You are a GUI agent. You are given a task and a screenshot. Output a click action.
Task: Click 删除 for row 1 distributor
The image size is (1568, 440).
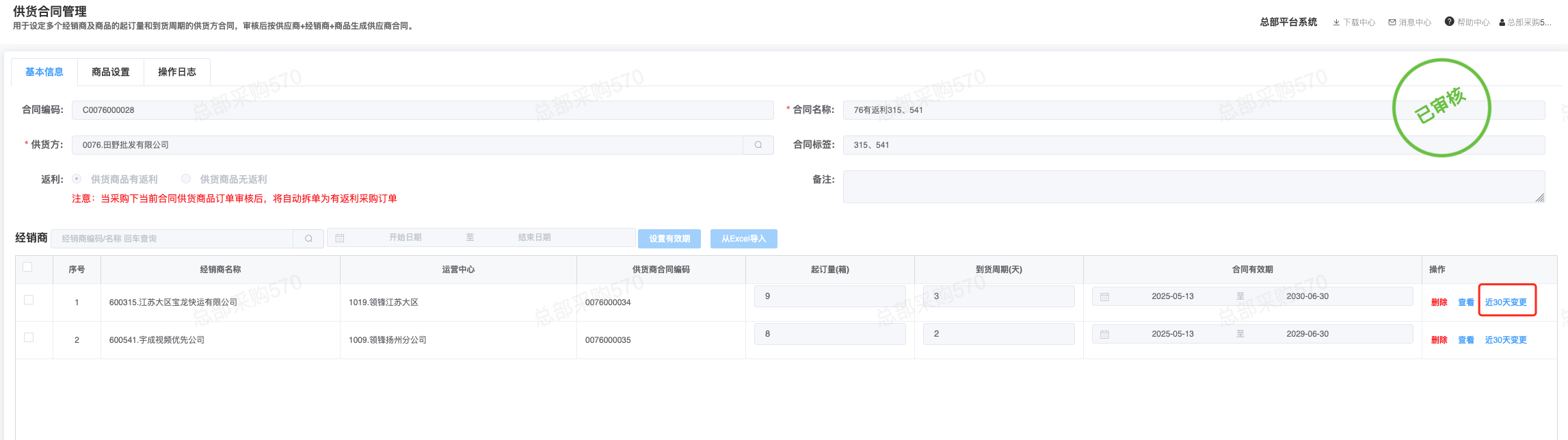[x=1439, y=302]
